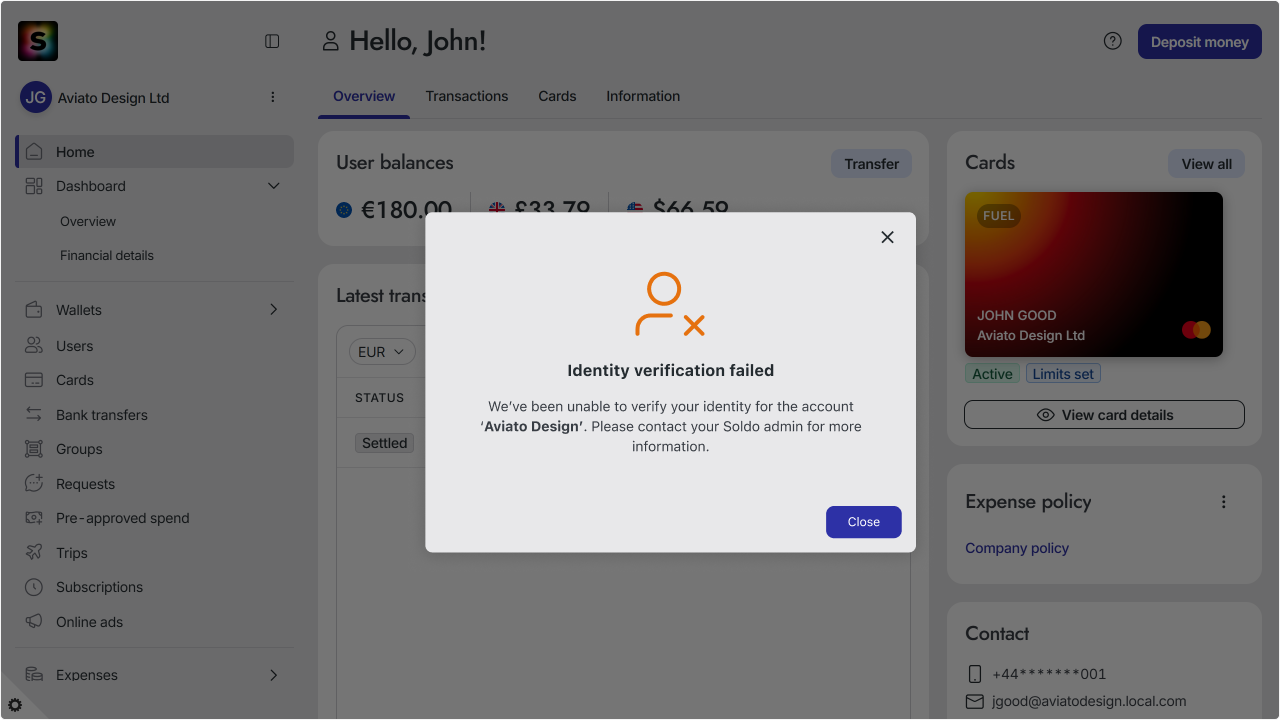Click the STATUS column header
Screen dimensions: 1280x720
[380, 398]
